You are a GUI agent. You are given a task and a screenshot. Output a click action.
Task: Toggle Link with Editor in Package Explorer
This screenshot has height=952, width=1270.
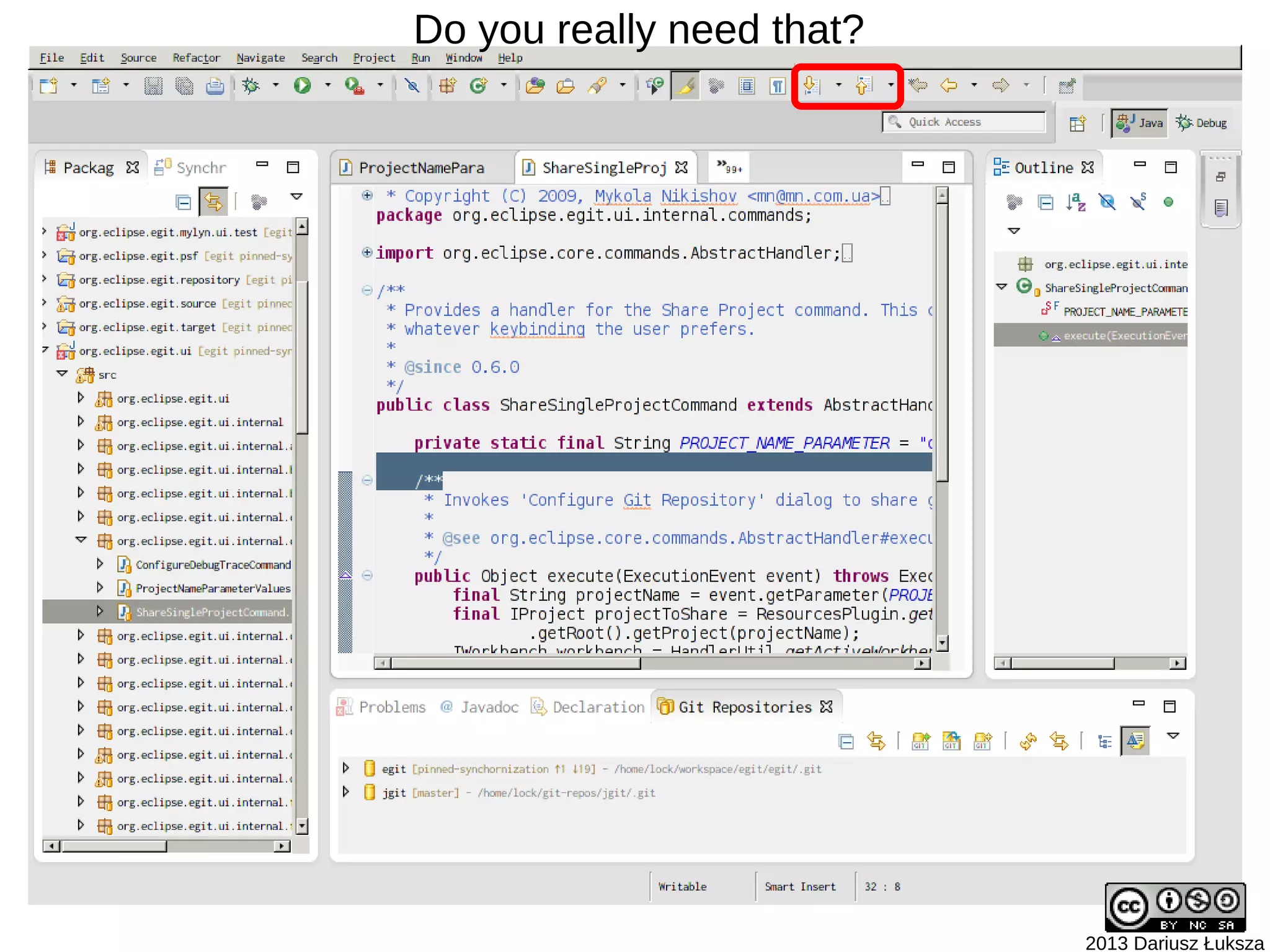(x=213, y=202)
